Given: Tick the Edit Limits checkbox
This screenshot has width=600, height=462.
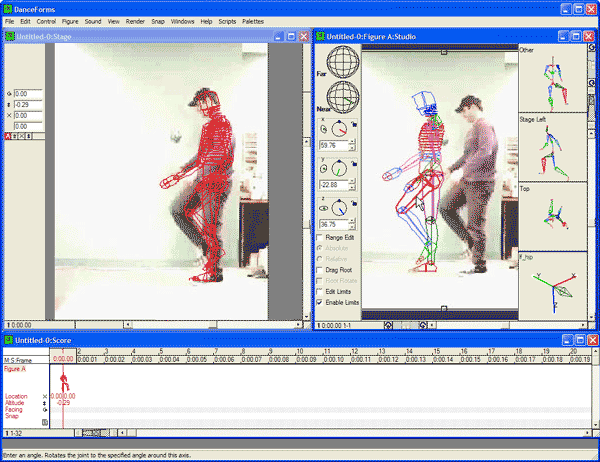Looking at the screenshot, I should point(320,290).
